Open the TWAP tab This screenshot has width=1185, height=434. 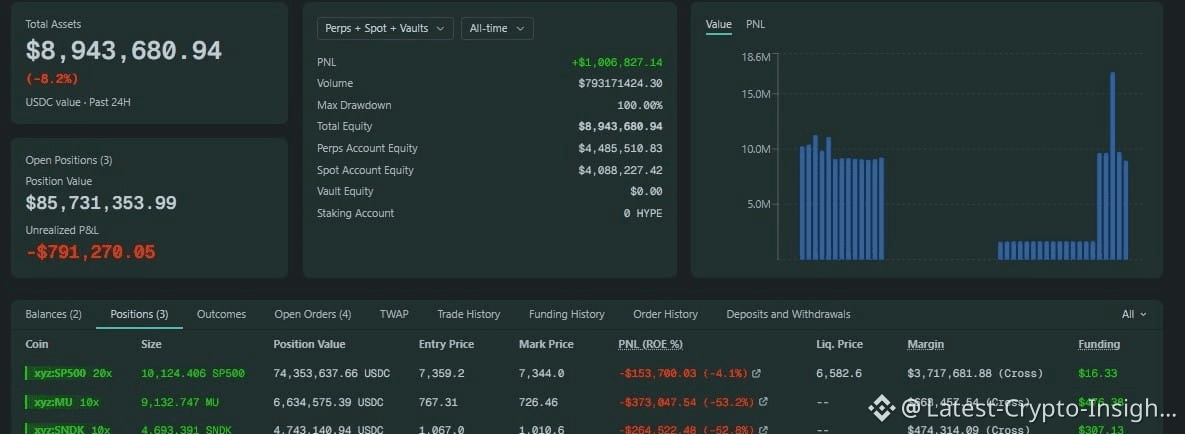pos(394,314)
